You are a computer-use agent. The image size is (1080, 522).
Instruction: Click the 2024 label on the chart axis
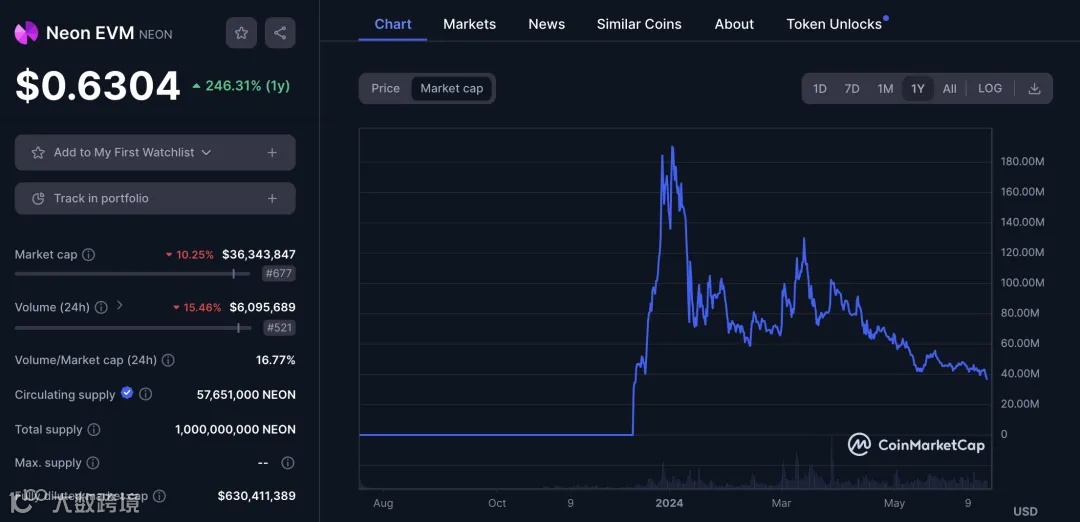(669, 503)
